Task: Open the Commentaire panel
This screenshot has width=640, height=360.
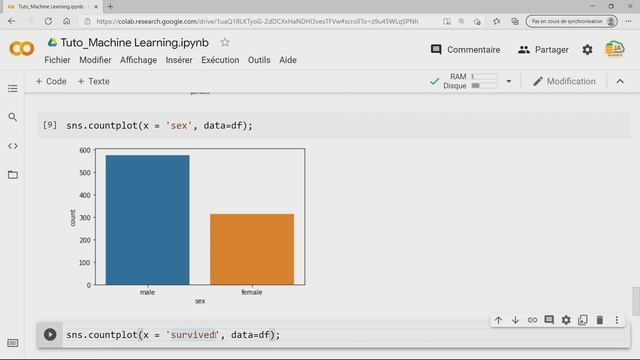Action: coord(465,50)
